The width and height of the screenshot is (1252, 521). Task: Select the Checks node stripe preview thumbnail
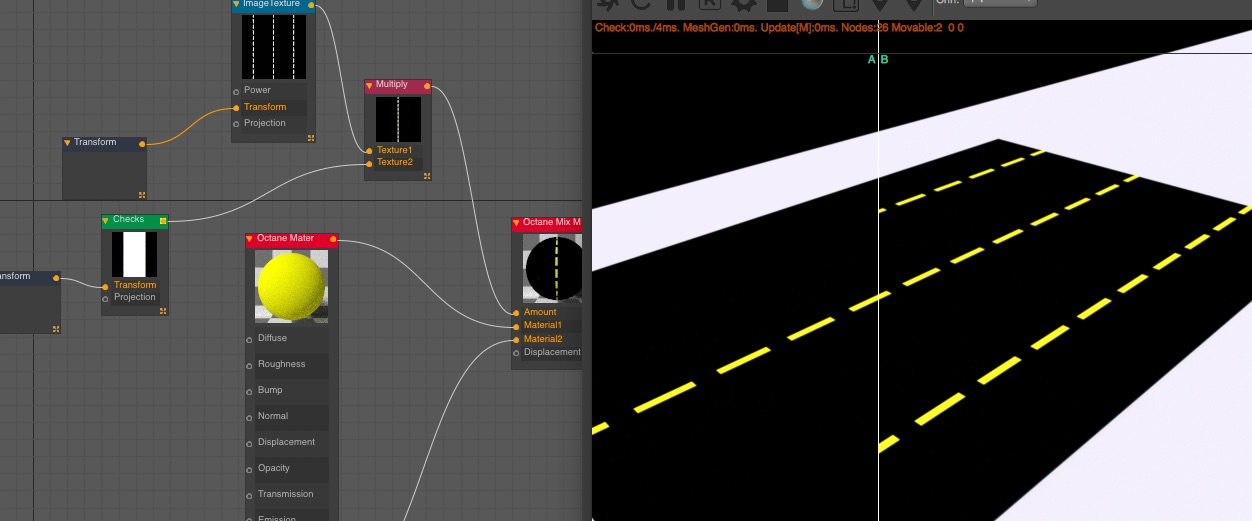coord(134,254)
